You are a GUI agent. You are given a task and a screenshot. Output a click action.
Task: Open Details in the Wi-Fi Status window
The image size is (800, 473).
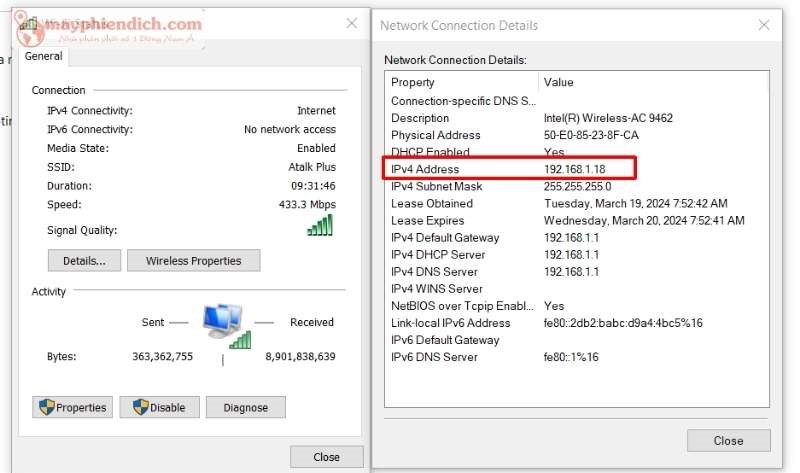(x=84, y=261)
